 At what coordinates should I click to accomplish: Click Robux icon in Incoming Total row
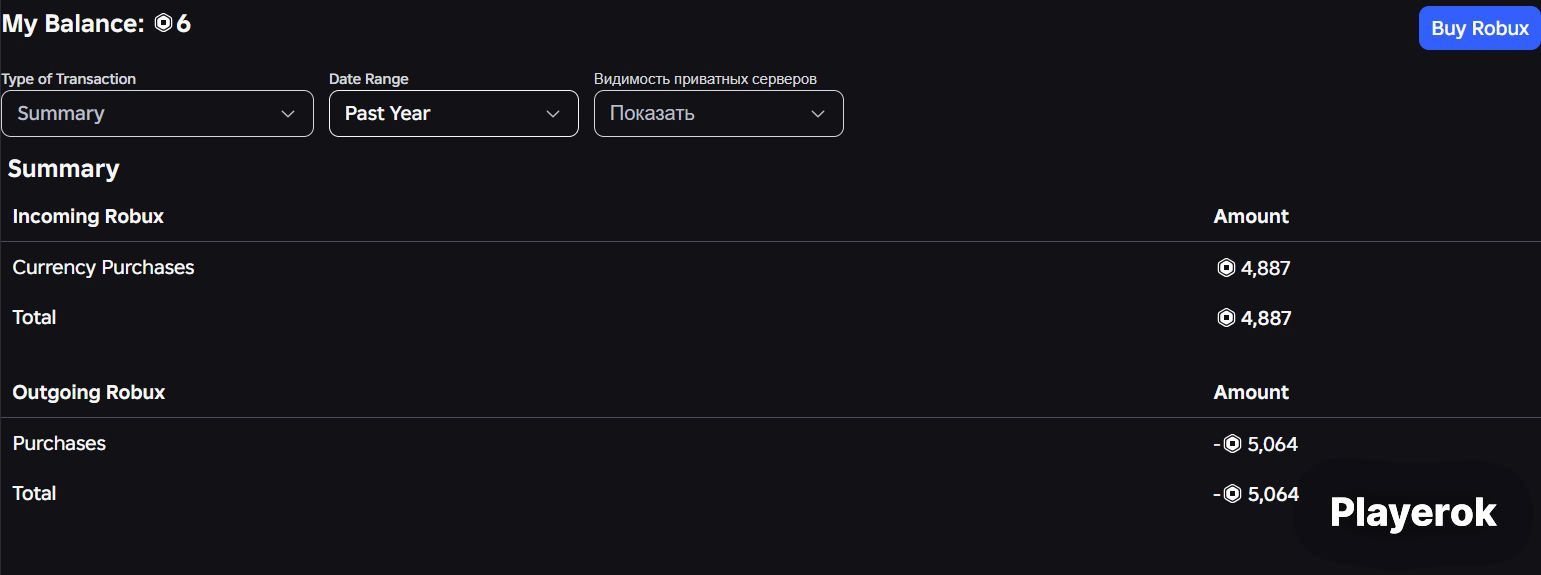click(x=1226, y=318)
